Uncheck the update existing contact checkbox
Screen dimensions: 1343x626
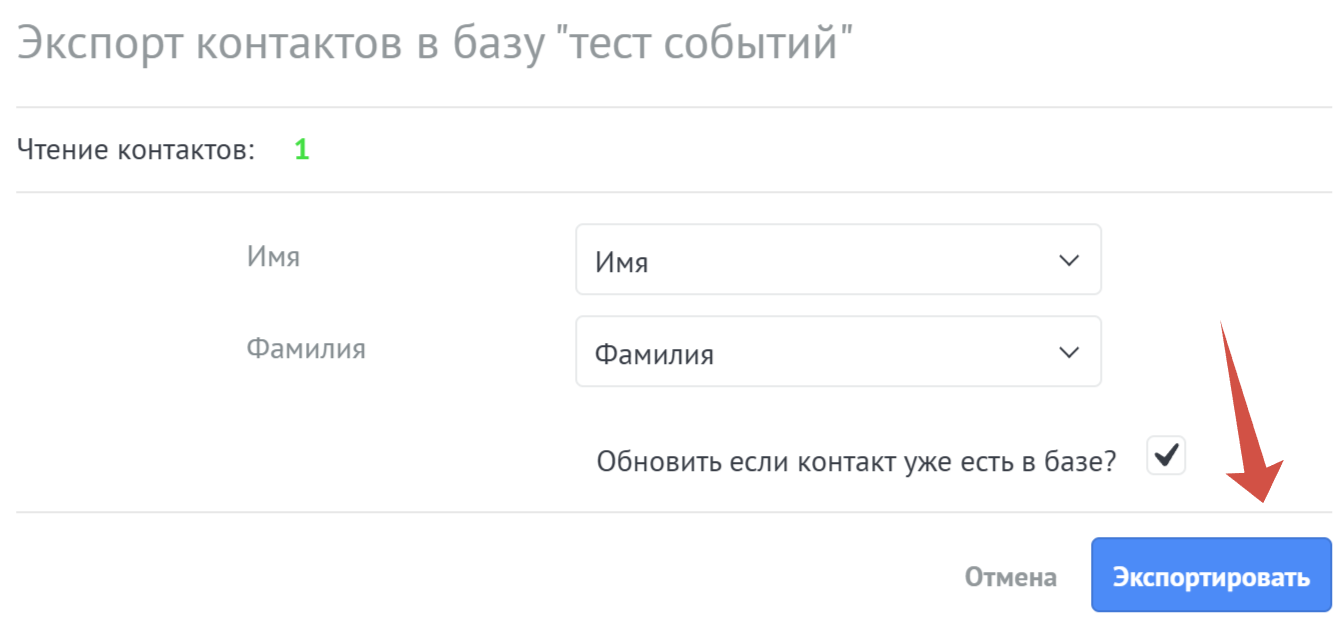click(1165, 456)
